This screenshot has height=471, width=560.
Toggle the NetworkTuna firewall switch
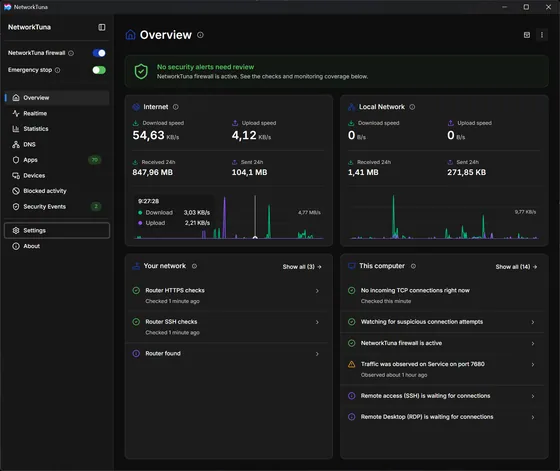[99, 53]
